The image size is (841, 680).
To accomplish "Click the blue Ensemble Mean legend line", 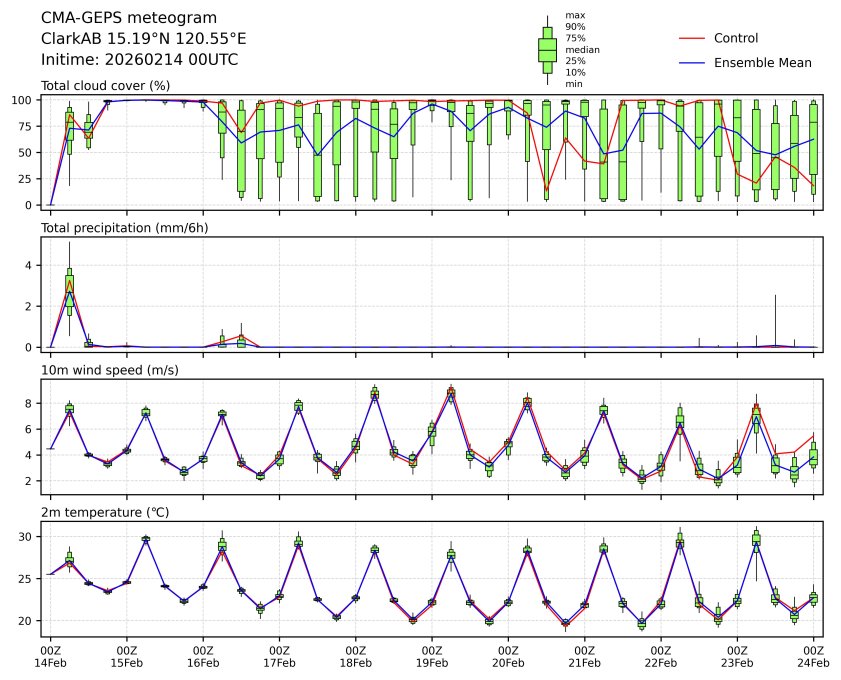I will tap(693, 62).
